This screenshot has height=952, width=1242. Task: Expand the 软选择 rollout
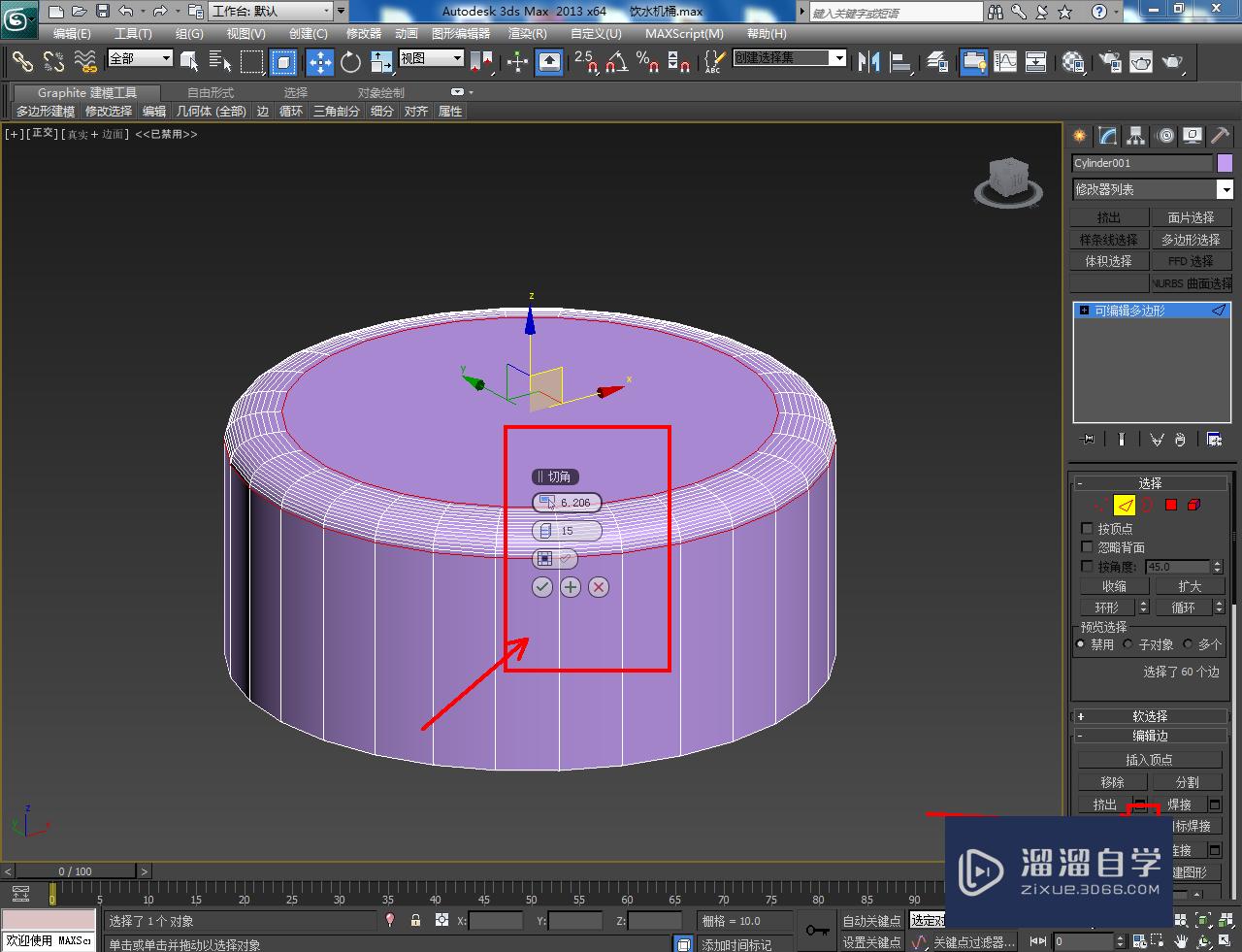pos(1150,716)
